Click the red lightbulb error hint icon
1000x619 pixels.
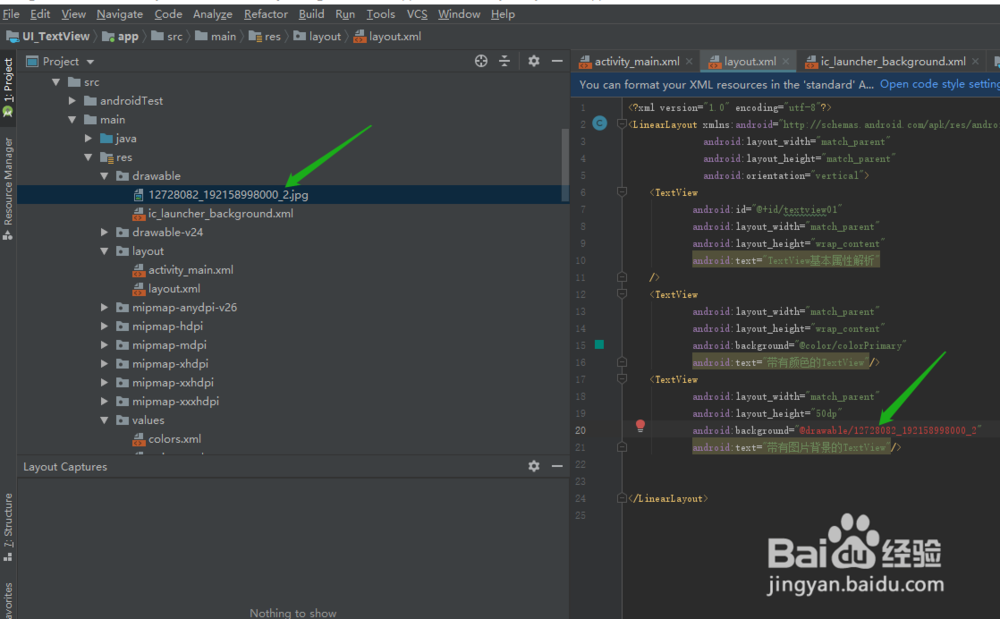tap(640, 426)
